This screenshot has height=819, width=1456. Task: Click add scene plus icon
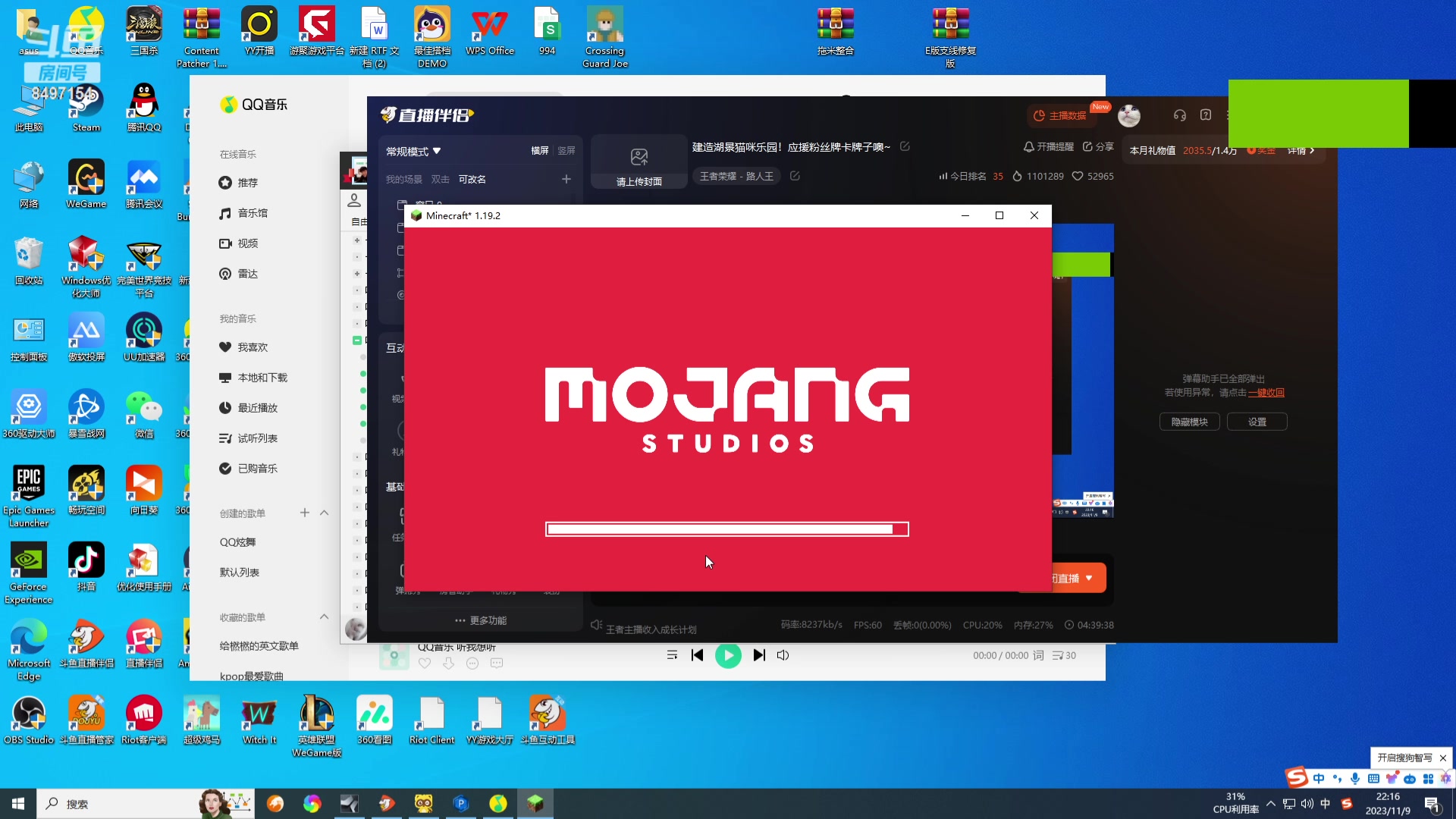[x=566, y=179]
